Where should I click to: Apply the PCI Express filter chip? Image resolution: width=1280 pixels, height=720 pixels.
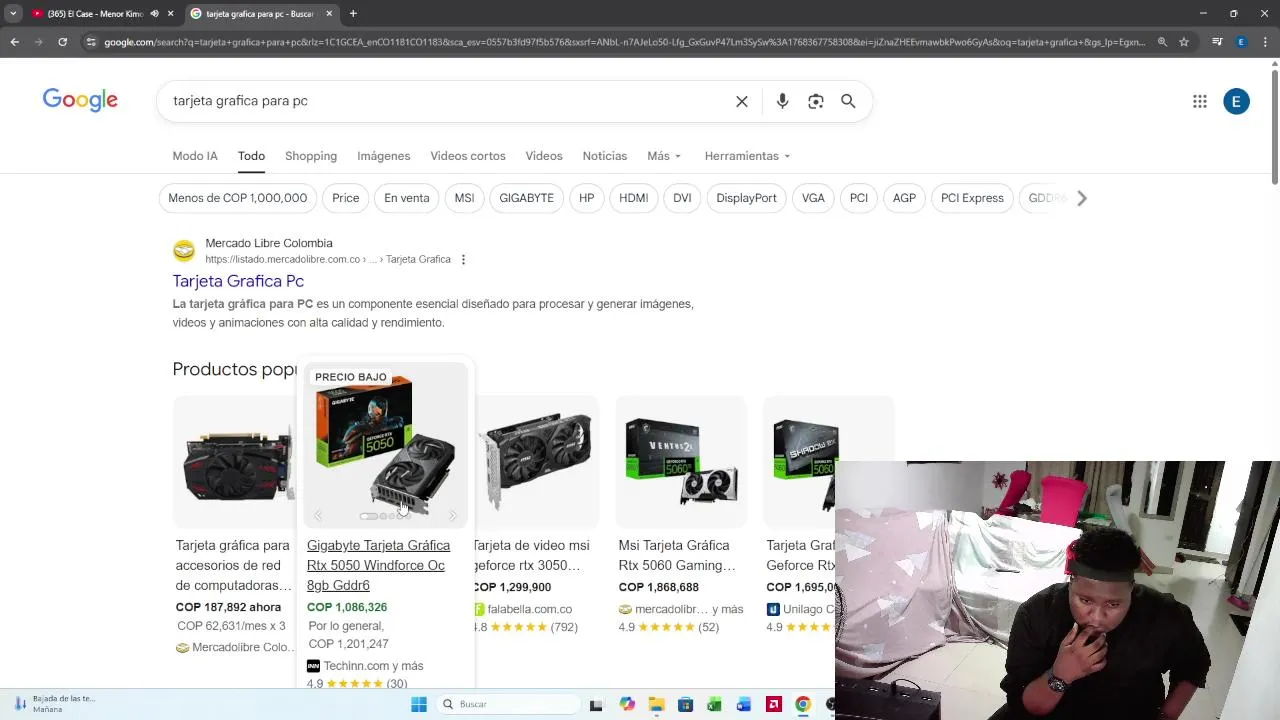click(972, 198)
